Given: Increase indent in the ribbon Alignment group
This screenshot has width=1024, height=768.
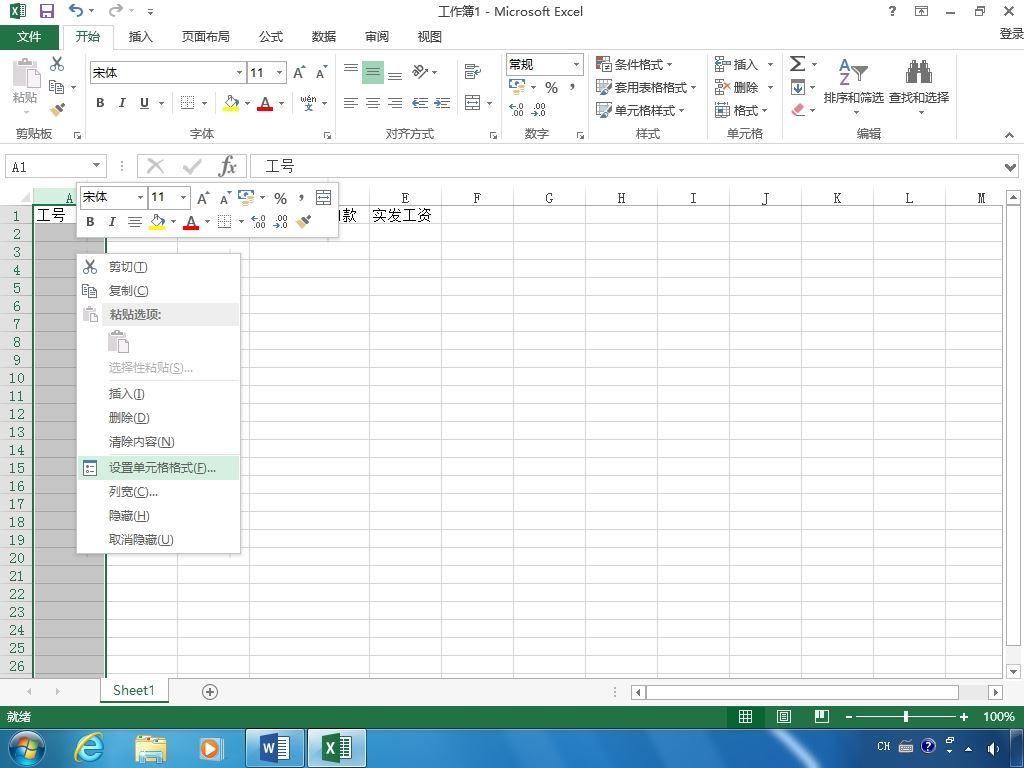Looking at the screenshot, I should pos(442,103).
